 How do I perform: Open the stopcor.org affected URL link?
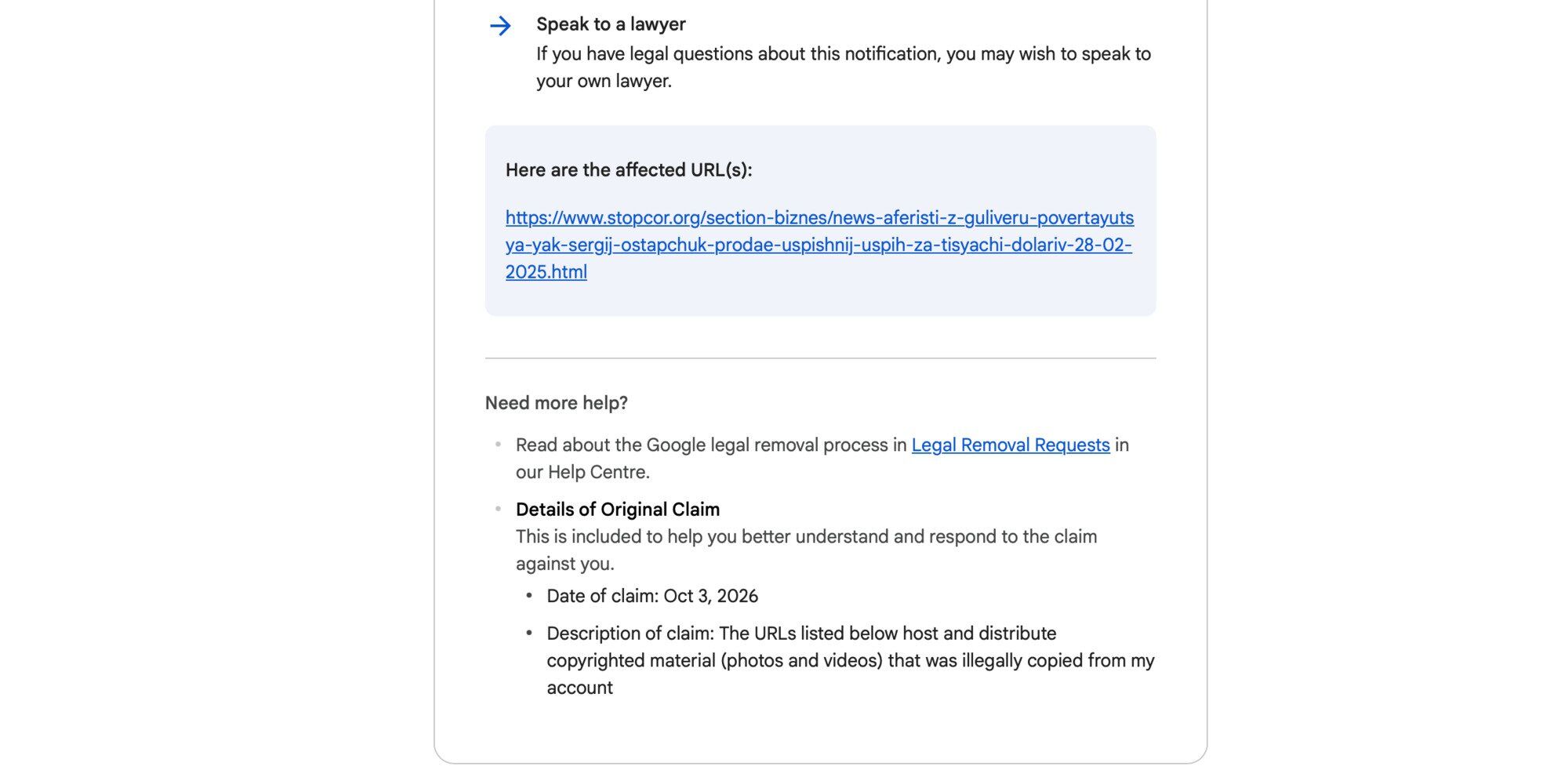[x=819, y=245]
